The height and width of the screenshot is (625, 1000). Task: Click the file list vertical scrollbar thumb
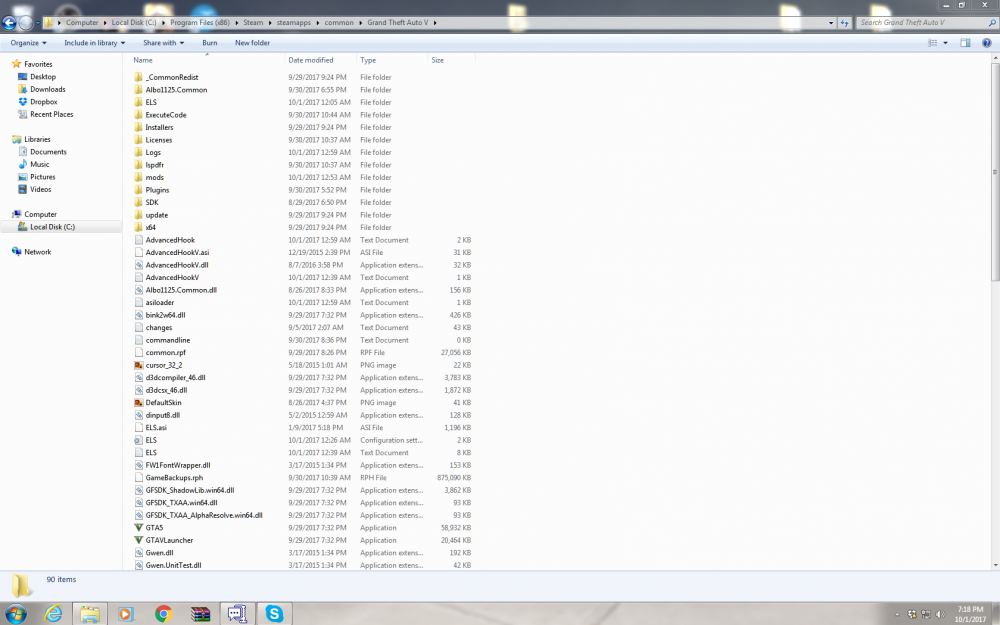tap(995, 172)
